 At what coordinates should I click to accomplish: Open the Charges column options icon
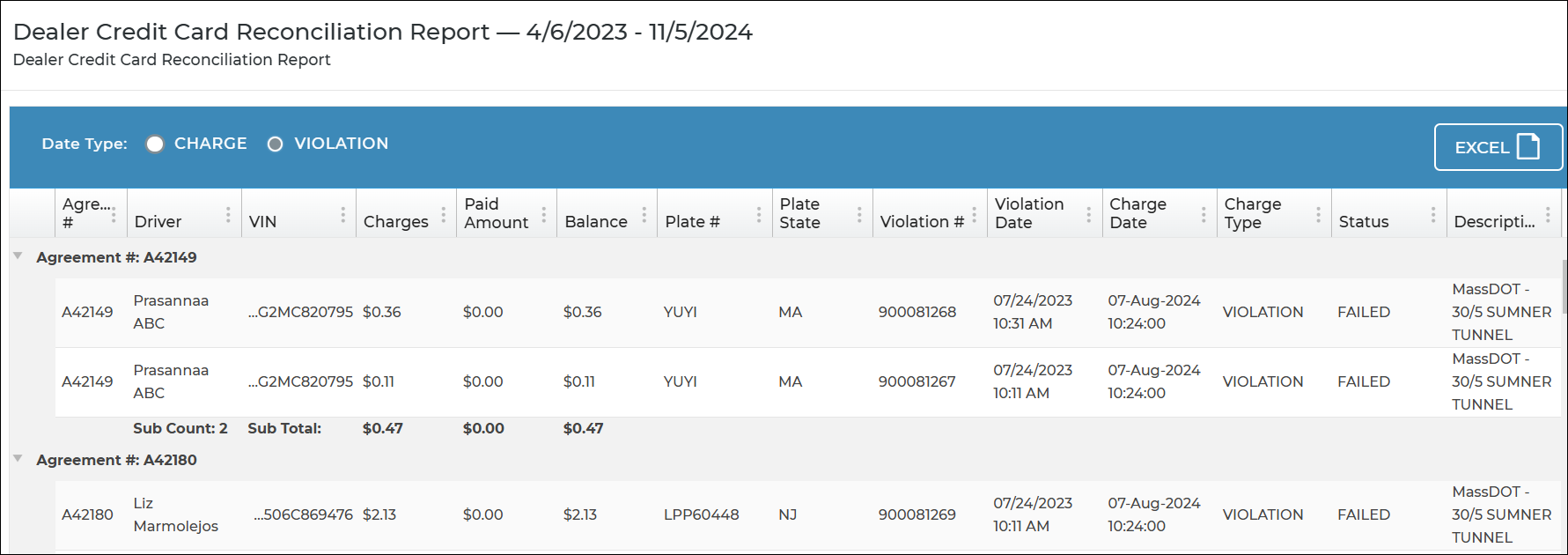[x=444, y=215]
